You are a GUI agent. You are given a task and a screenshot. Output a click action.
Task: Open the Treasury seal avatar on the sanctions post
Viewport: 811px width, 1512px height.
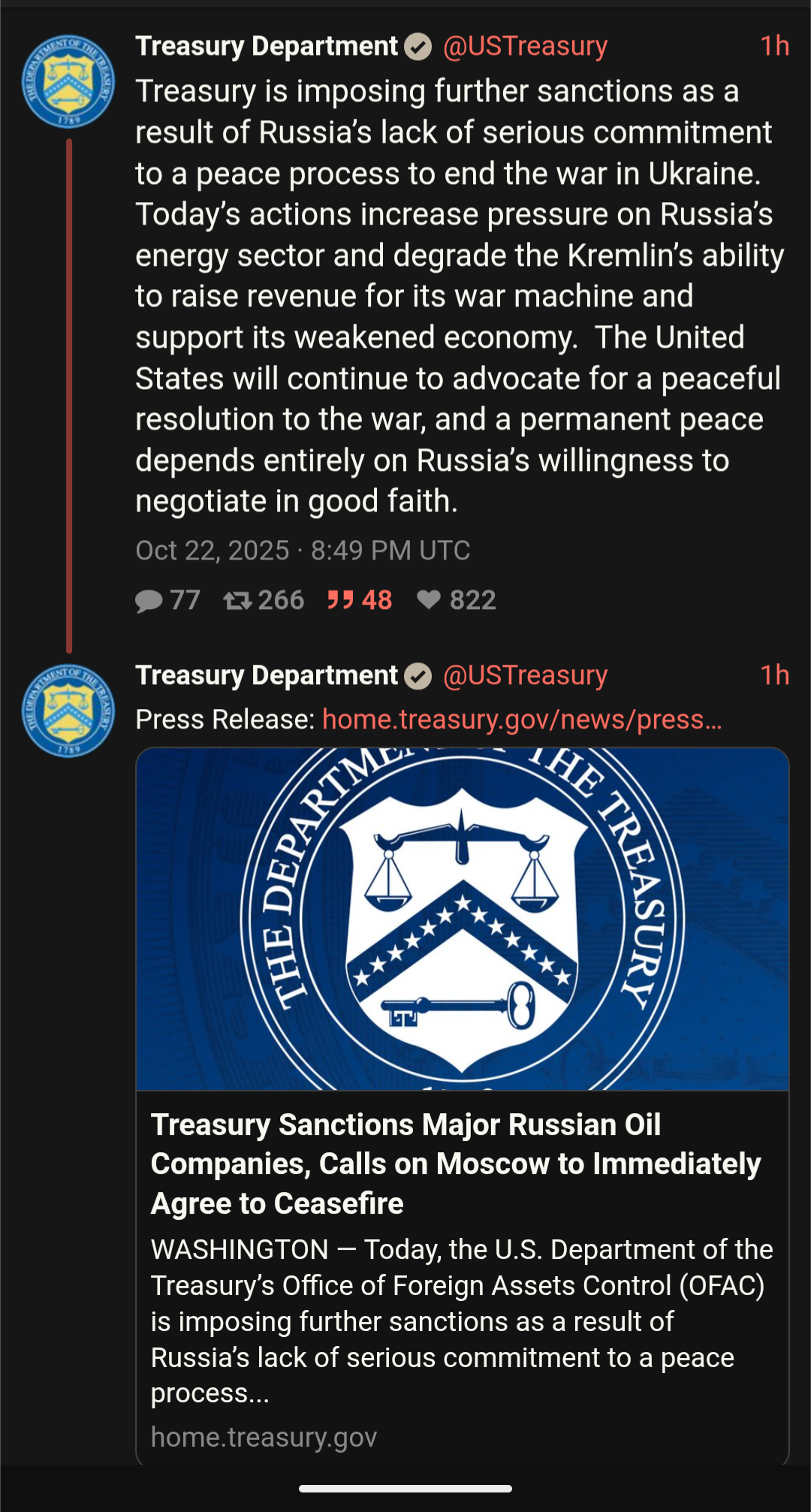coord(68,81)
